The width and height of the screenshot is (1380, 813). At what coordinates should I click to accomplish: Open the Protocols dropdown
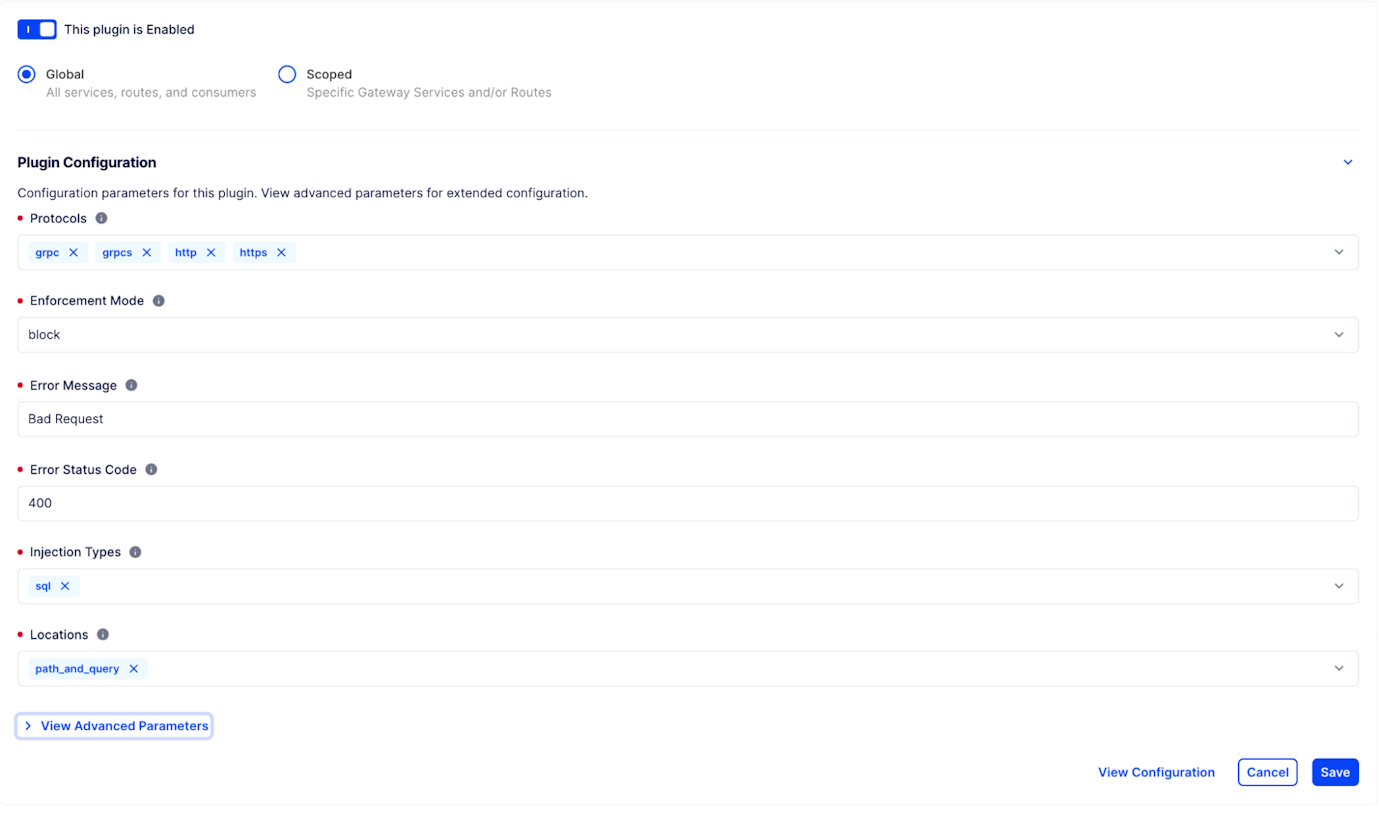(1339, 252)
